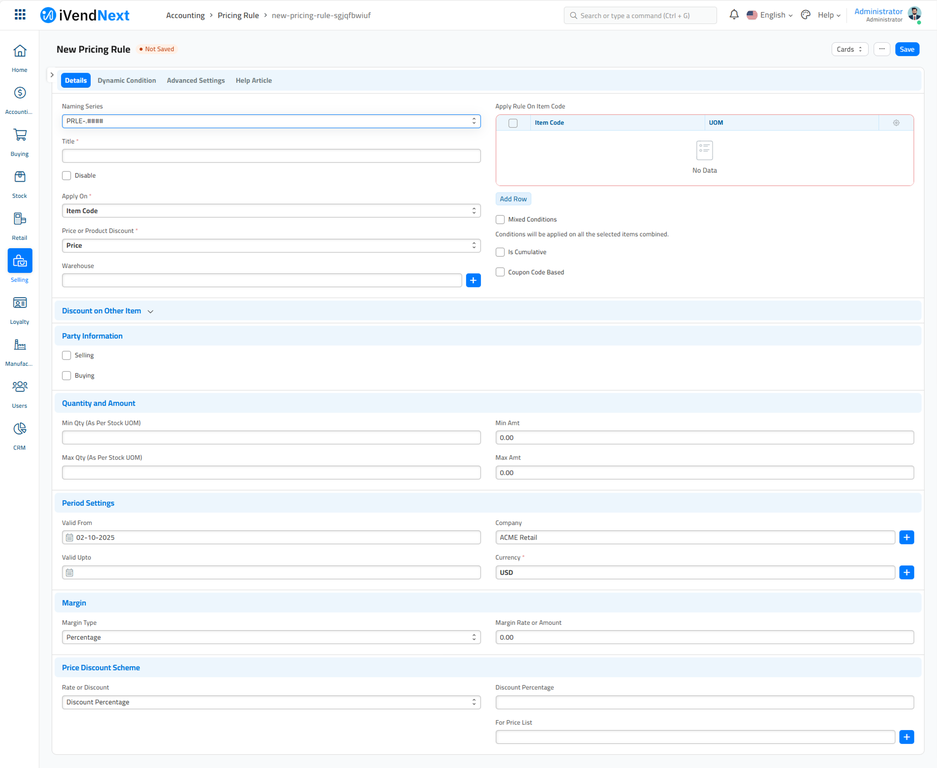Open the Margin Type dropdown
Screen dimensions: 937x768
coord(271,637)
